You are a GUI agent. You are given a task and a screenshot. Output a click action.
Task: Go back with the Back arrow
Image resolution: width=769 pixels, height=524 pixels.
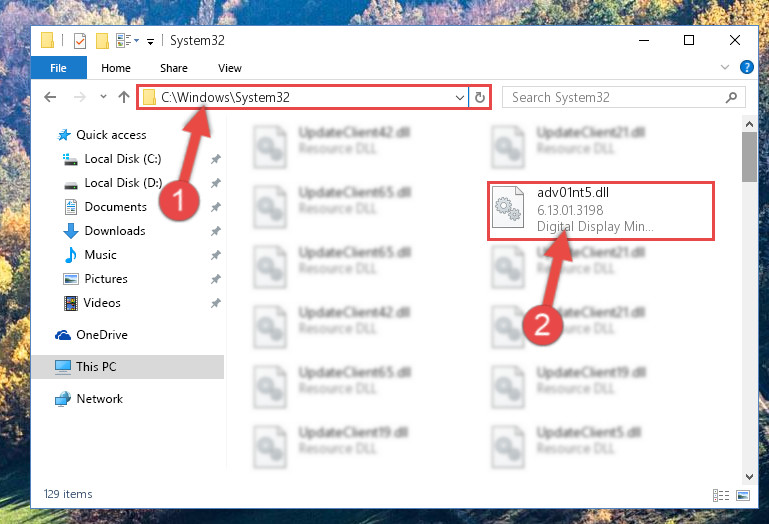tap(51, 97)
